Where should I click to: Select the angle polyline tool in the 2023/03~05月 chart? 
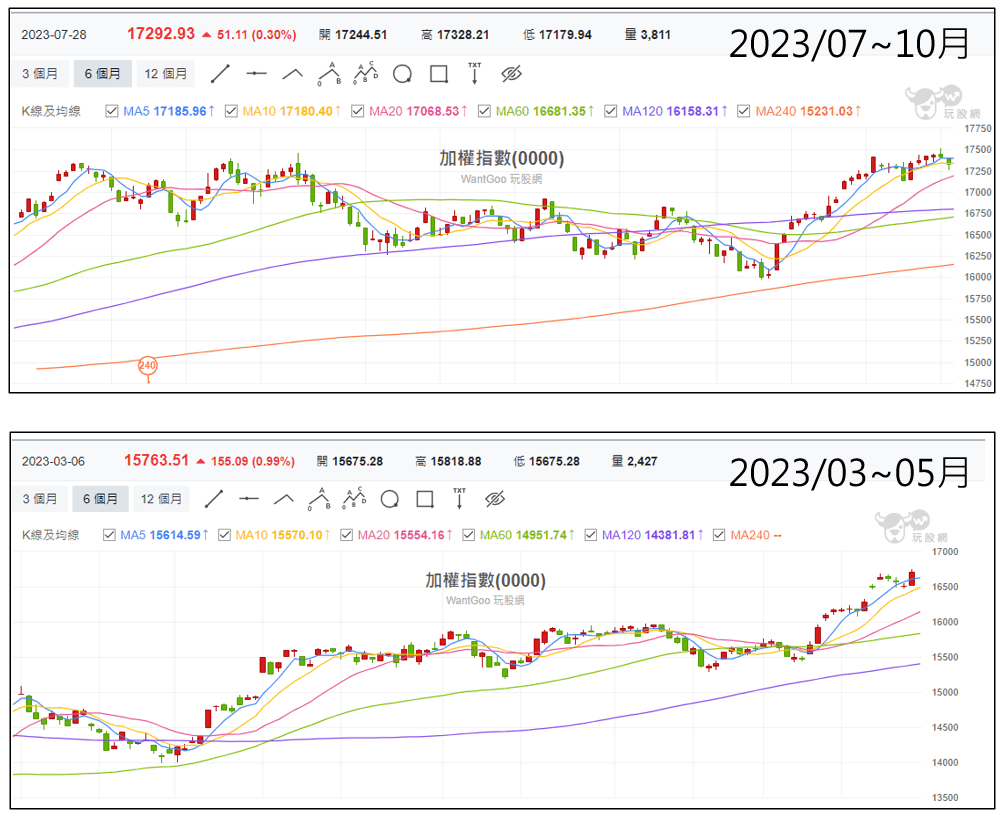284,498
